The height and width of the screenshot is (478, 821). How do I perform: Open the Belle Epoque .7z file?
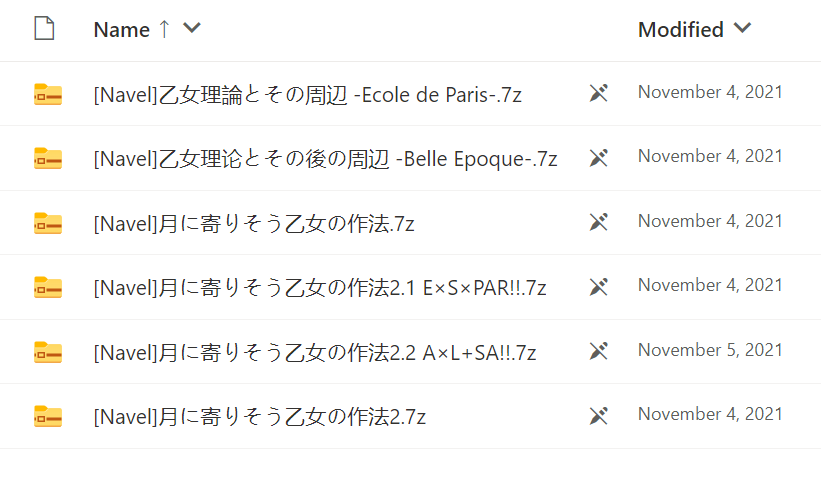tap(325, 159)
